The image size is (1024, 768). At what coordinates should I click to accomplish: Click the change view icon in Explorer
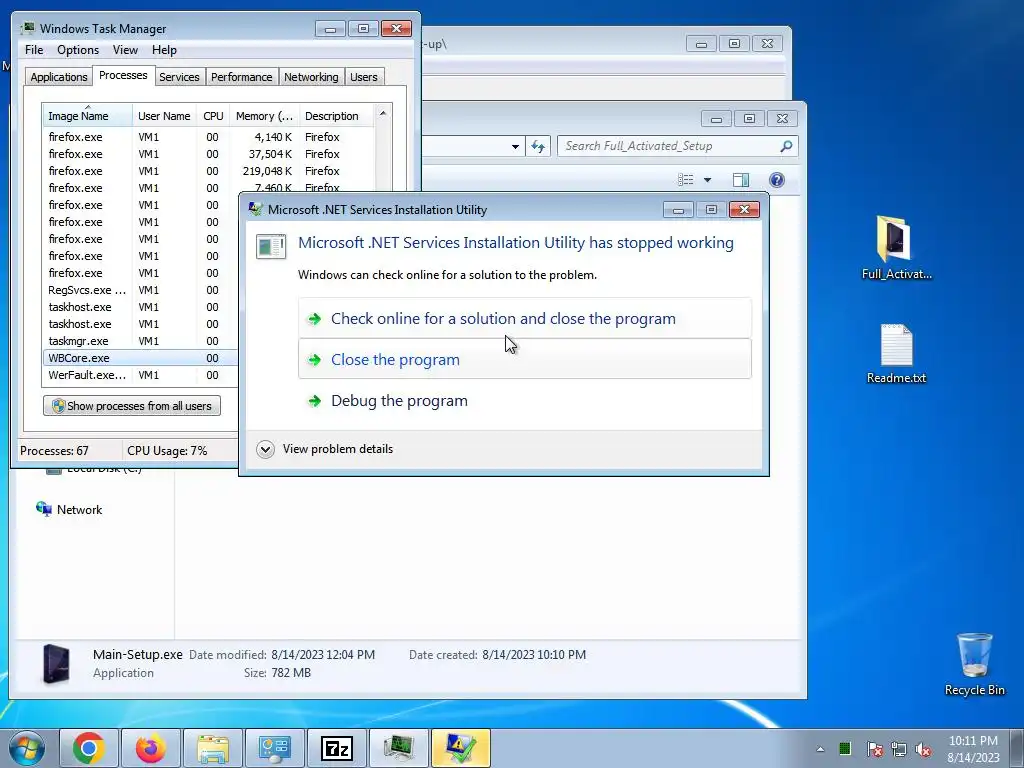click(x=686, y=180)
